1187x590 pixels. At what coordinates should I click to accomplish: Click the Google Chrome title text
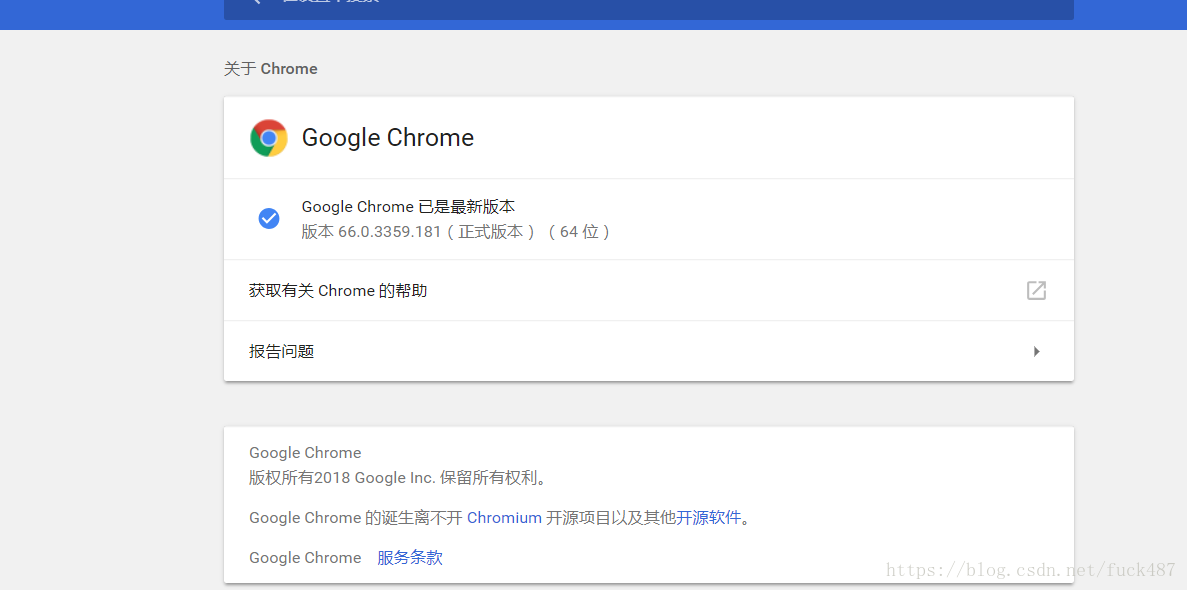pyautogui.click(x=388, y=138)
